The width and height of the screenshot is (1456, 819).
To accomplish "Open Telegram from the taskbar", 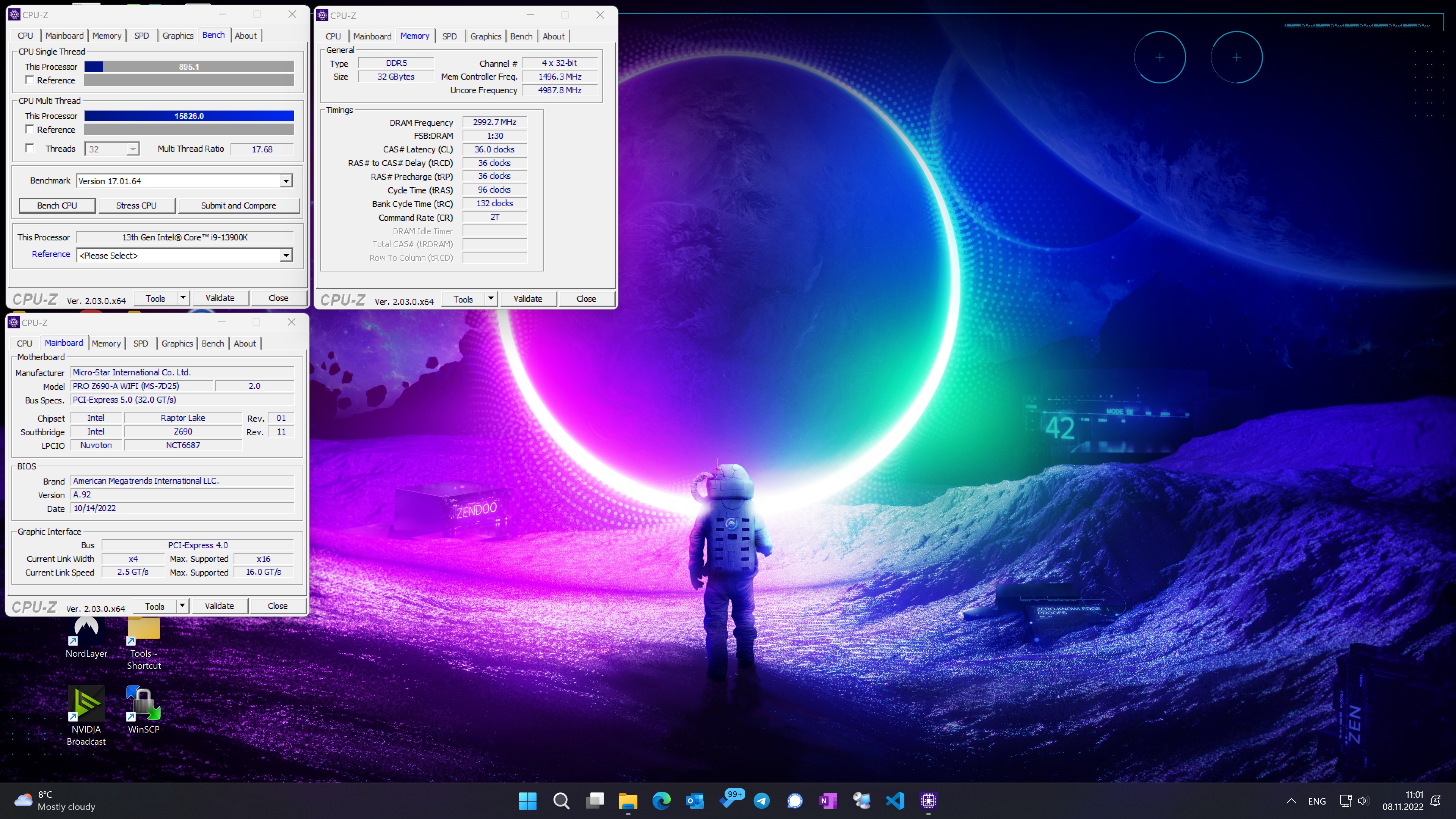I will [761, 800].
